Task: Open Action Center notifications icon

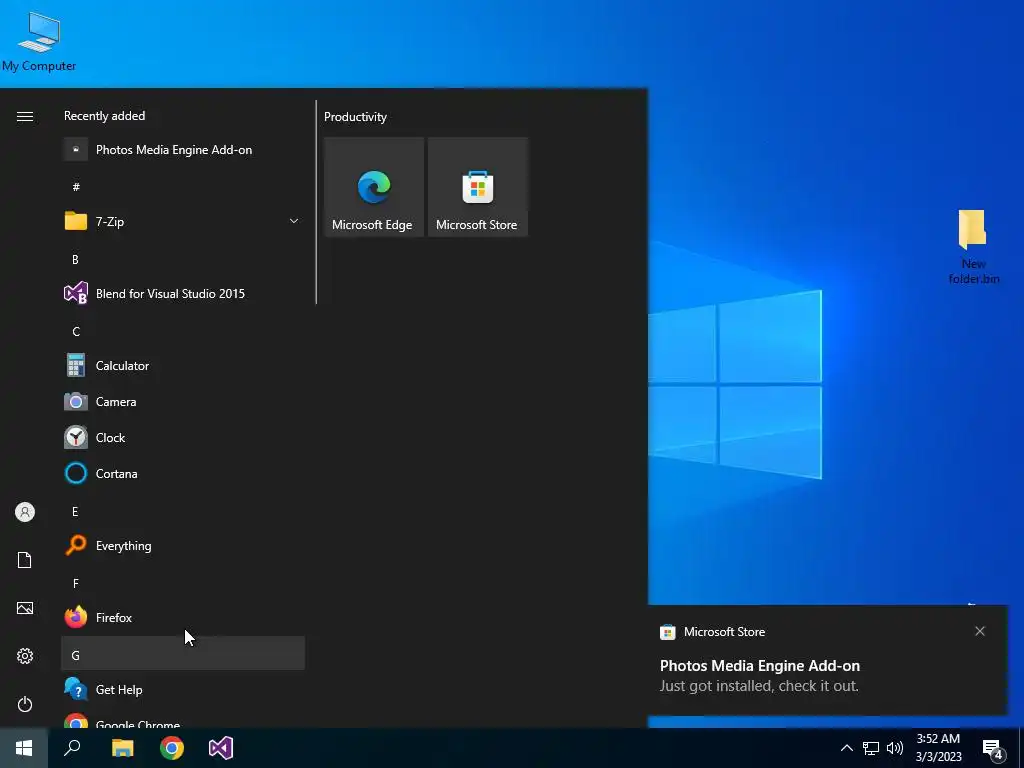Action: [x=992, y=748]
